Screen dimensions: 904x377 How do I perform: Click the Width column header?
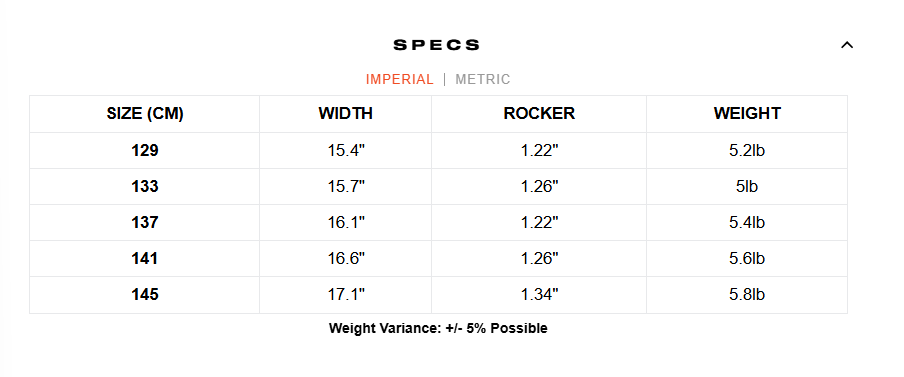click(345, 114)
